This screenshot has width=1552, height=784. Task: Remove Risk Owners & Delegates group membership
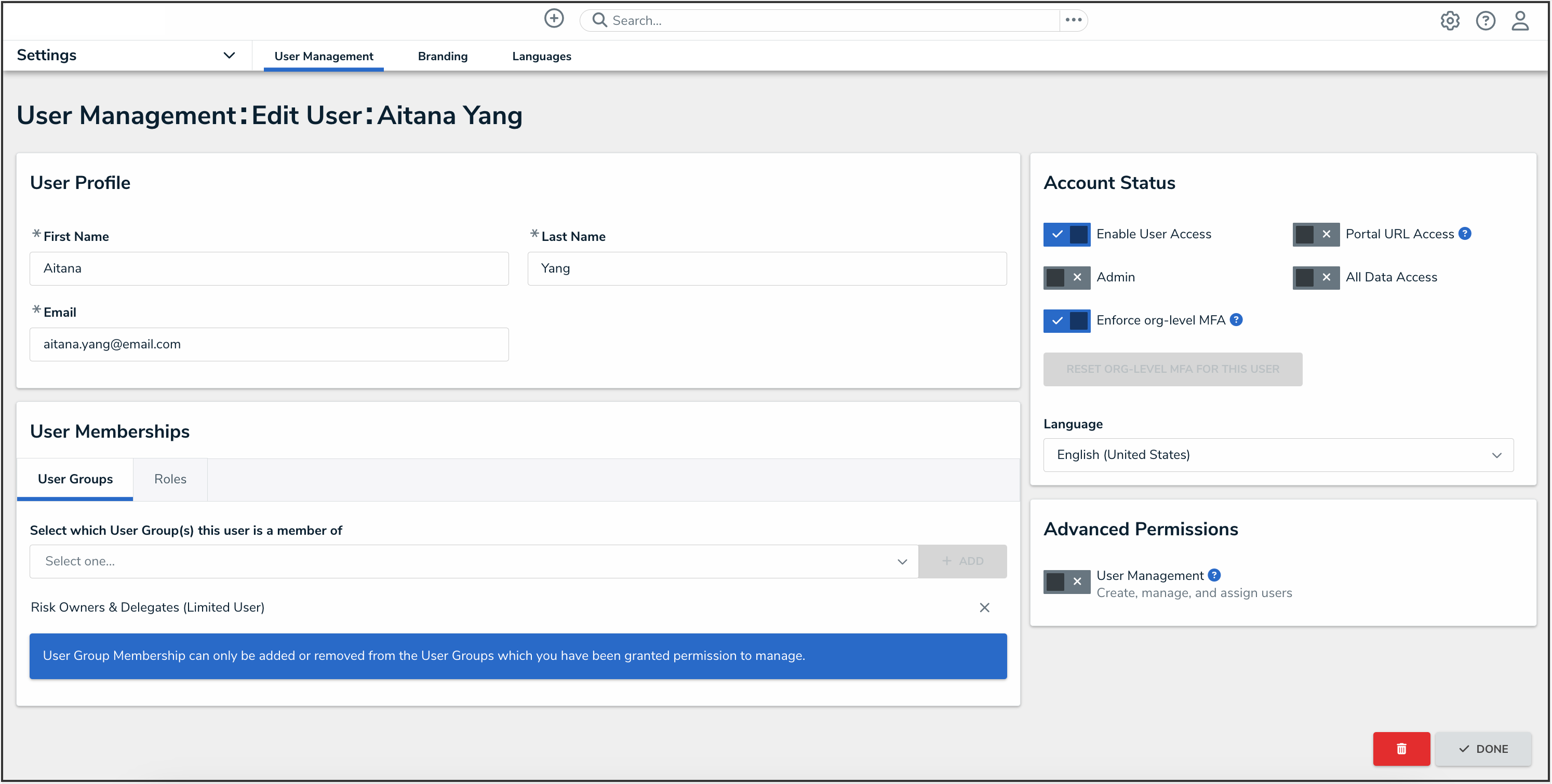click(x=984, y=607)
